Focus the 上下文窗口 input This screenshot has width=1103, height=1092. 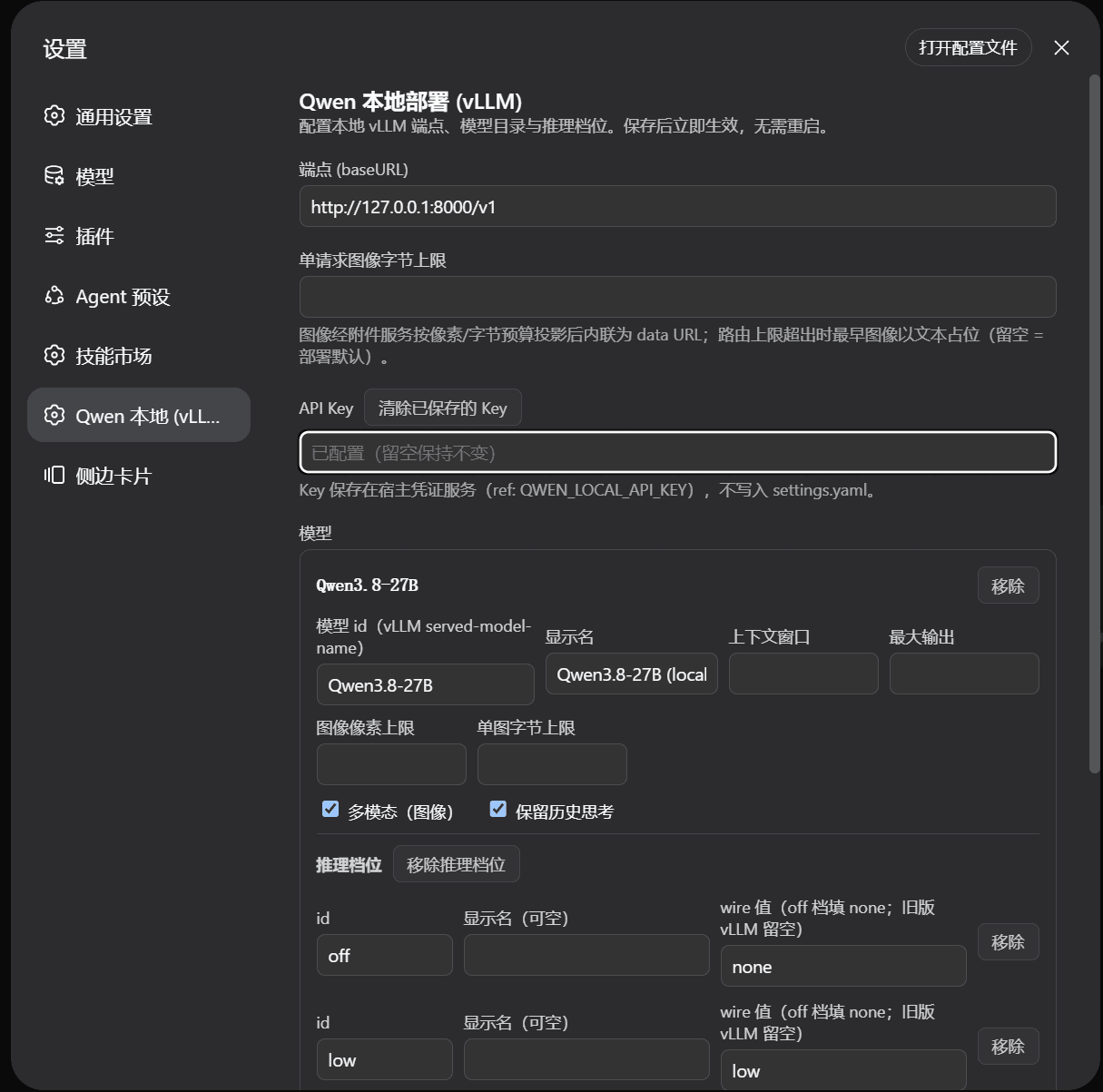click(x=803, y=674)
